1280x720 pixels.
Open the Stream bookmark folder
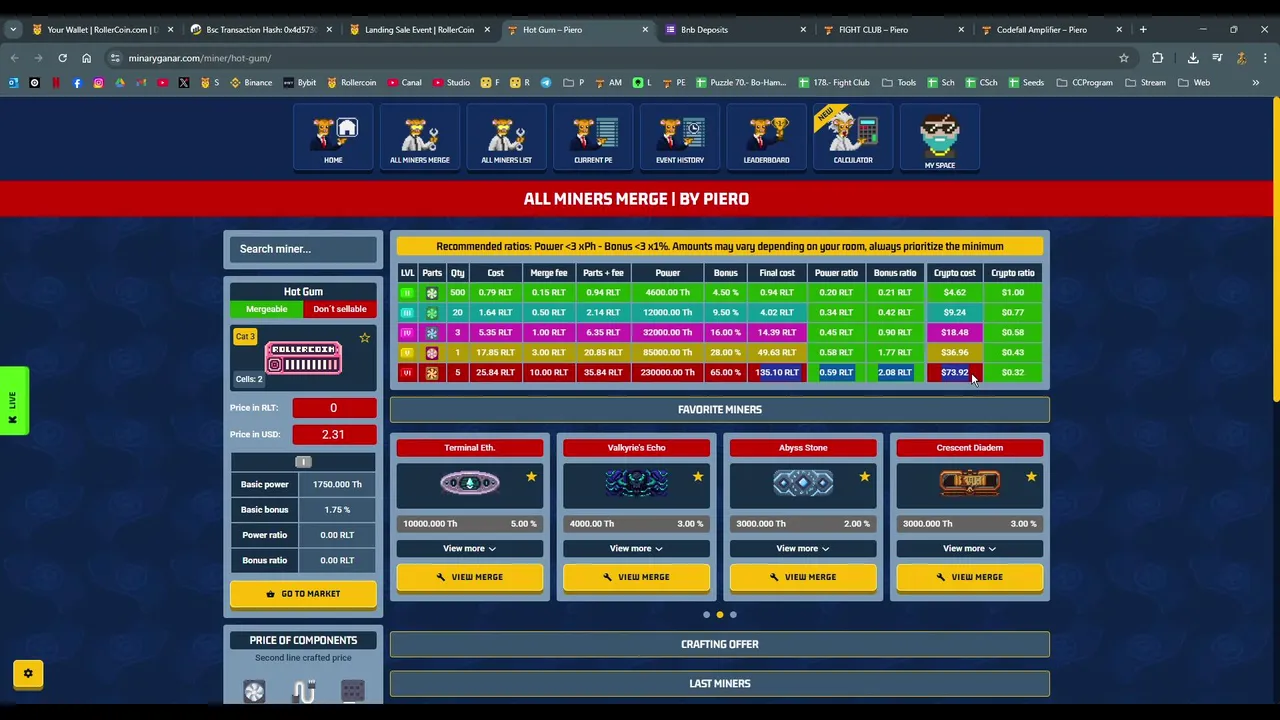tap(1145, 83)
